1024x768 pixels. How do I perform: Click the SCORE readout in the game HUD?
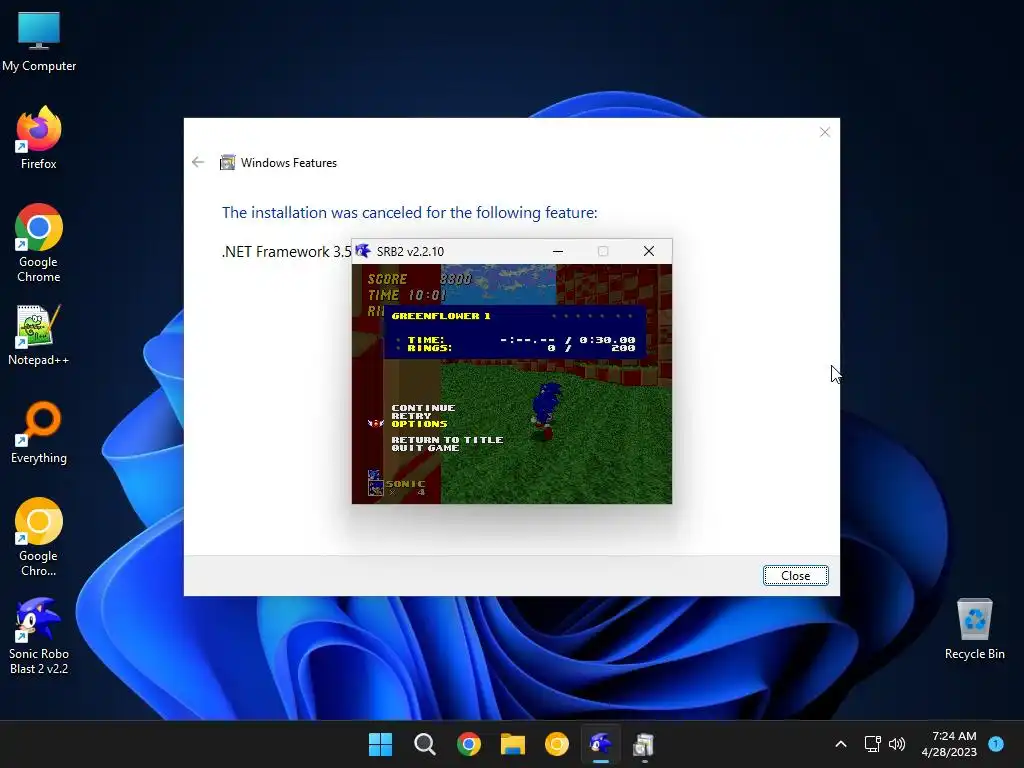click(x=419, y=279)
